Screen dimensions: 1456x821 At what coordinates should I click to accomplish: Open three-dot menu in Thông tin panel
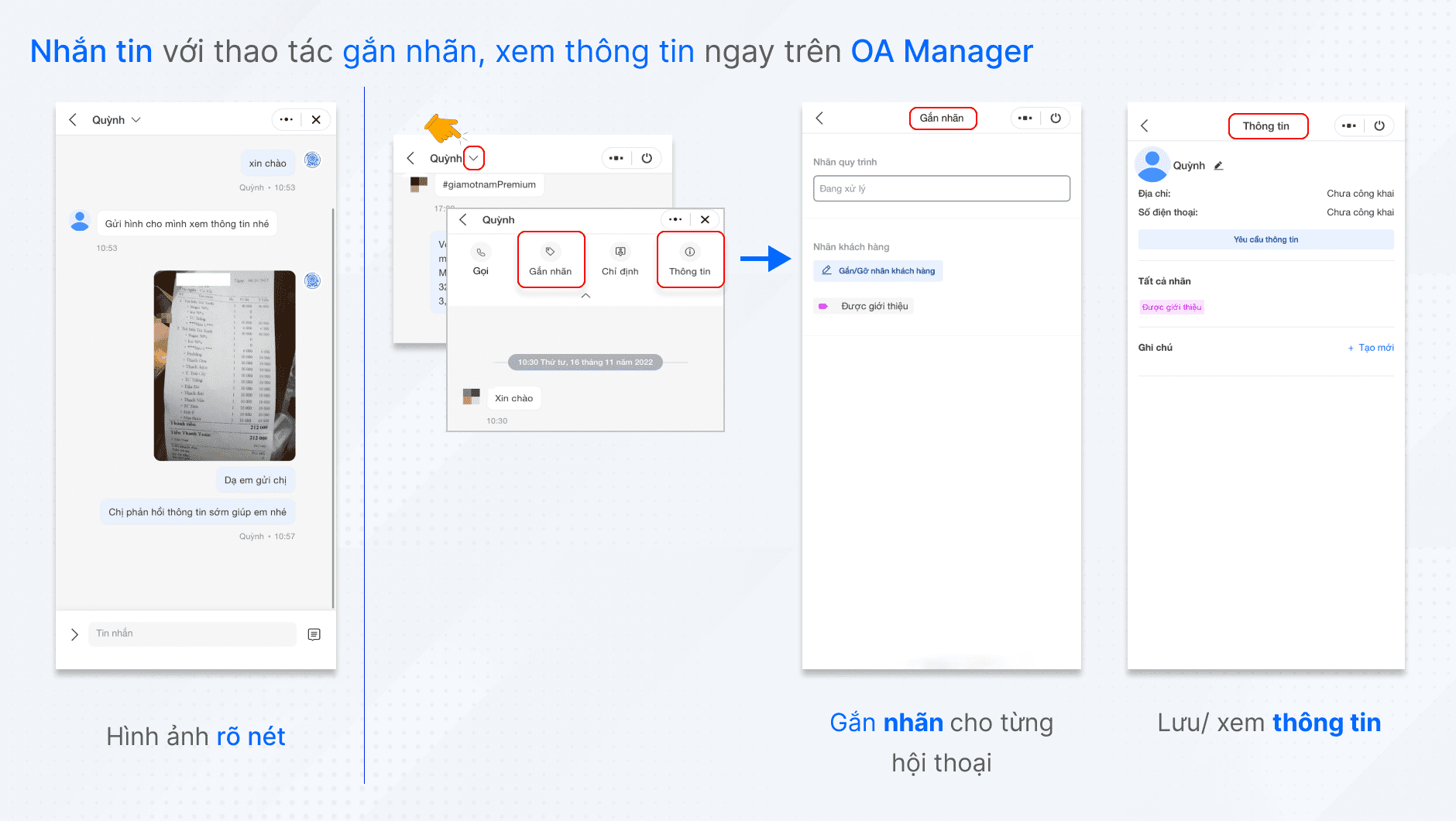click(x=1349, y=125)
